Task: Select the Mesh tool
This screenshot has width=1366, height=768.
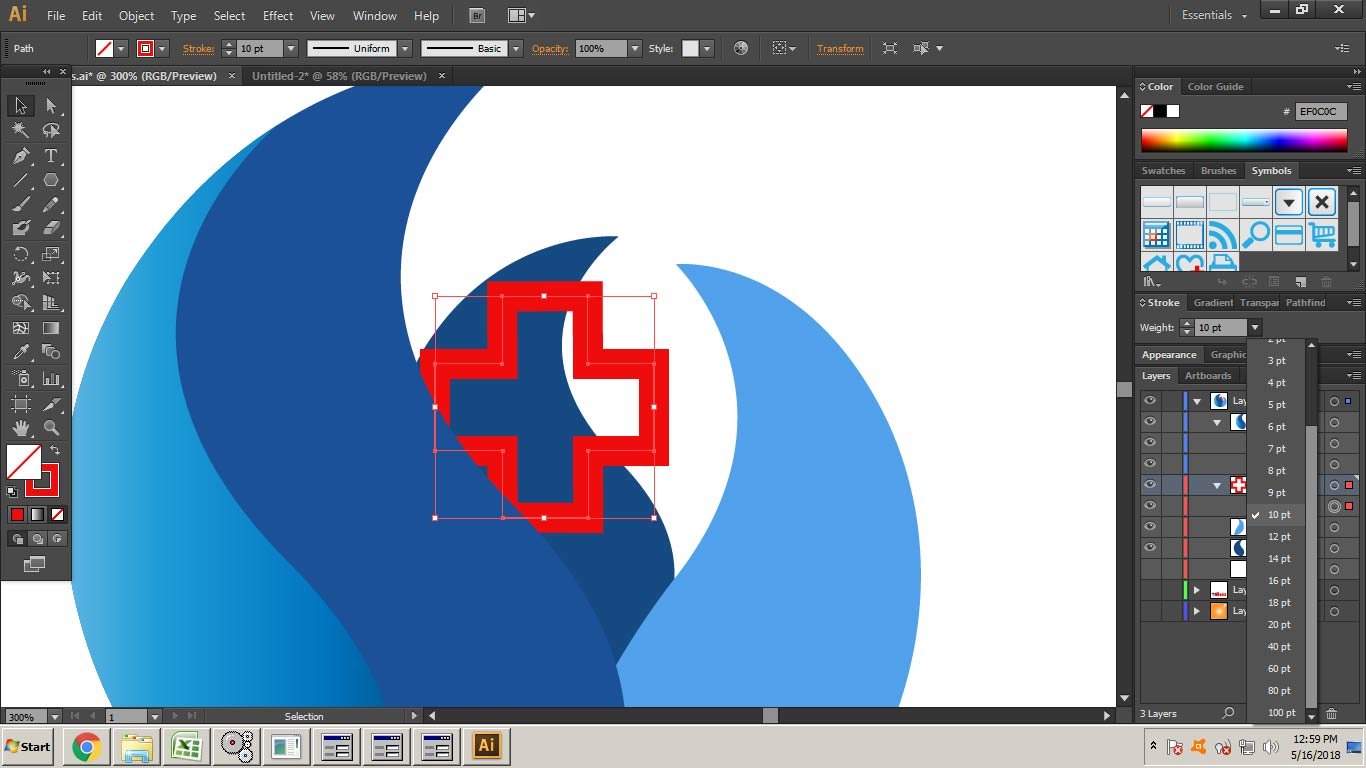Action: [x=20, y=327]
